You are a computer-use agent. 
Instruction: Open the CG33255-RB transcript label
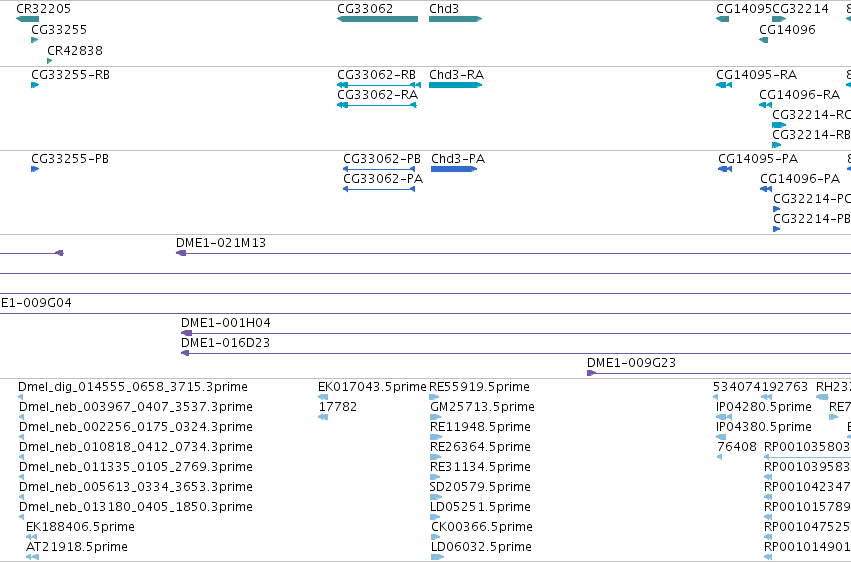[71, 74]
